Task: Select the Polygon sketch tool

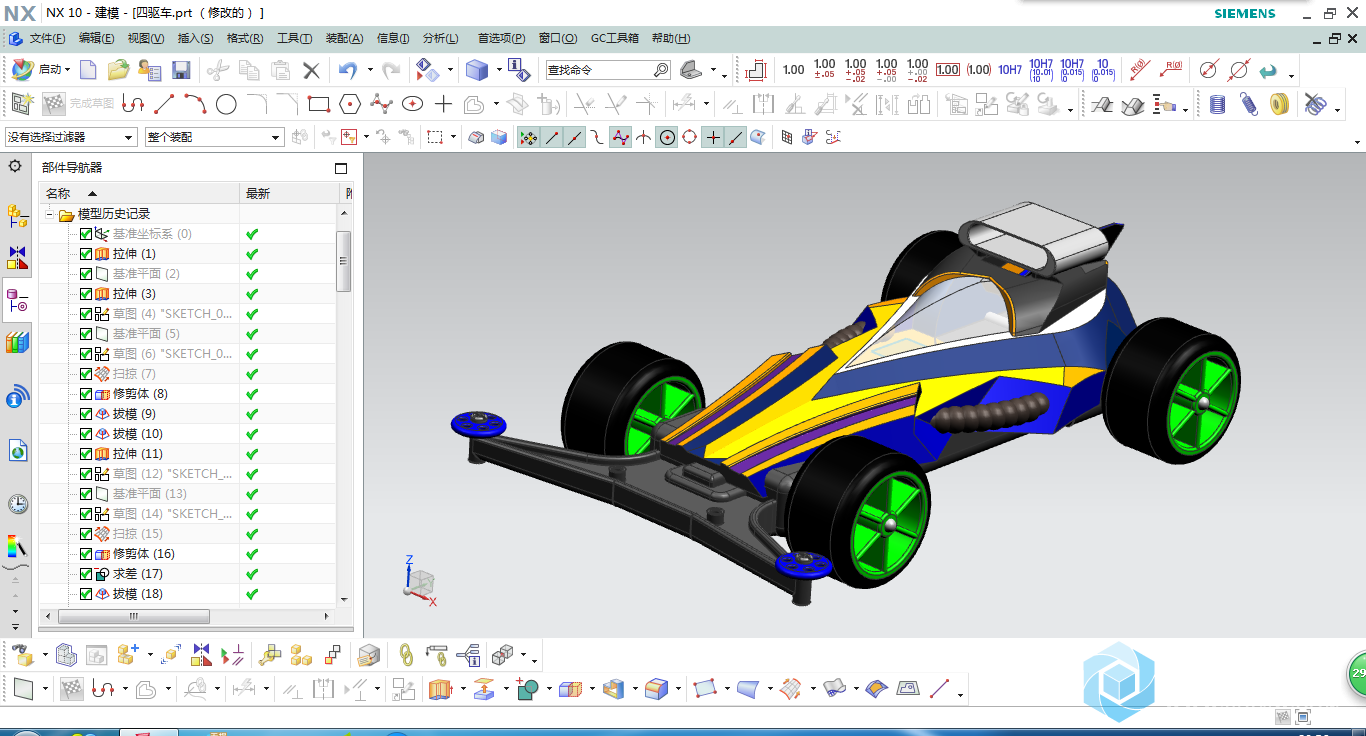Action: 350,103
